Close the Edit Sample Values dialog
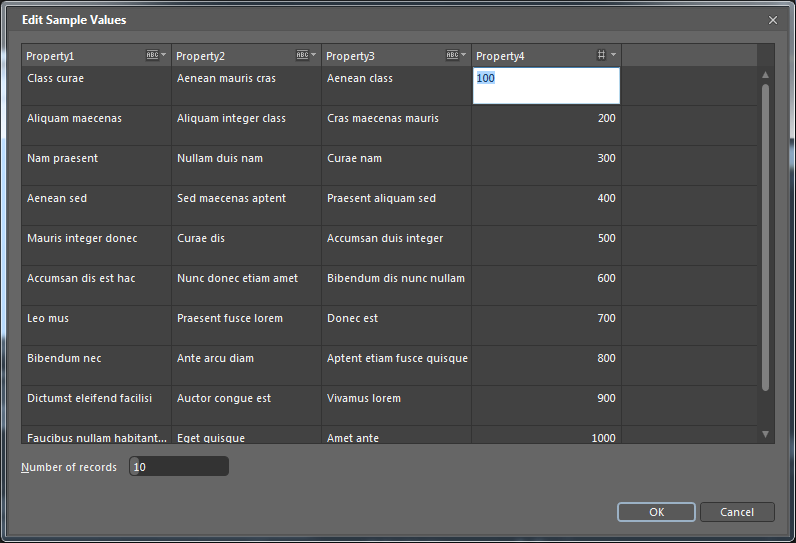The width and height of the screenshot is (796, 543). coord(772,20)
